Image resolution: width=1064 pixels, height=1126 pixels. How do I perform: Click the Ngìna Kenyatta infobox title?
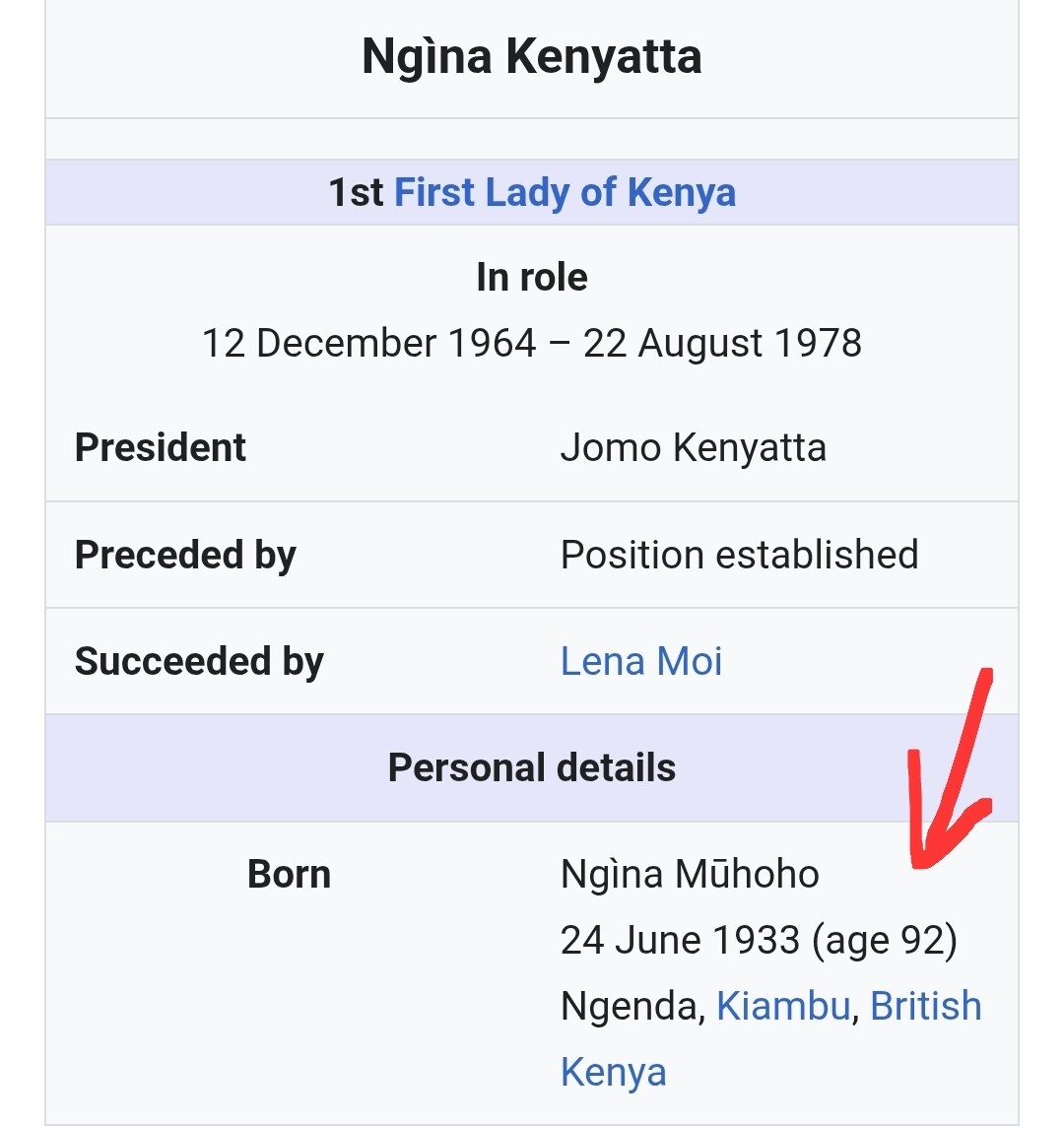(x=532, y=56)
